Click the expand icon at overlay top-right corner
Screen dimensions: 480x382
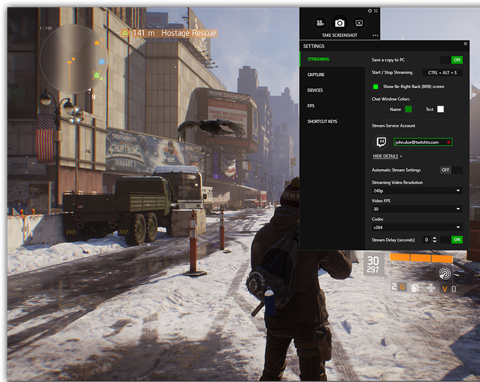point(376,11)
